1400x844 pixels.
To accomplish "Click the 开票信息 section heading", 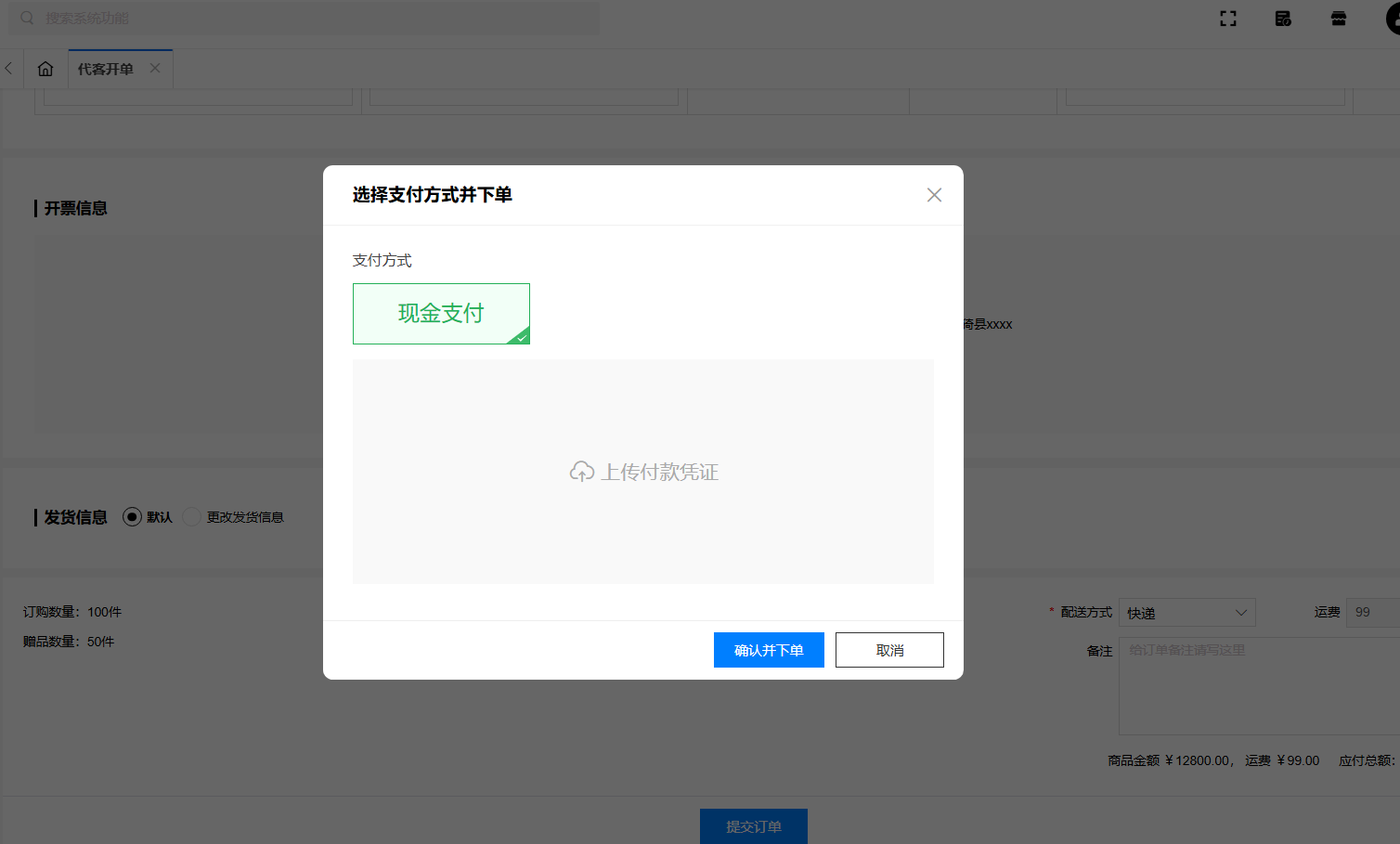I will point(76,208).
